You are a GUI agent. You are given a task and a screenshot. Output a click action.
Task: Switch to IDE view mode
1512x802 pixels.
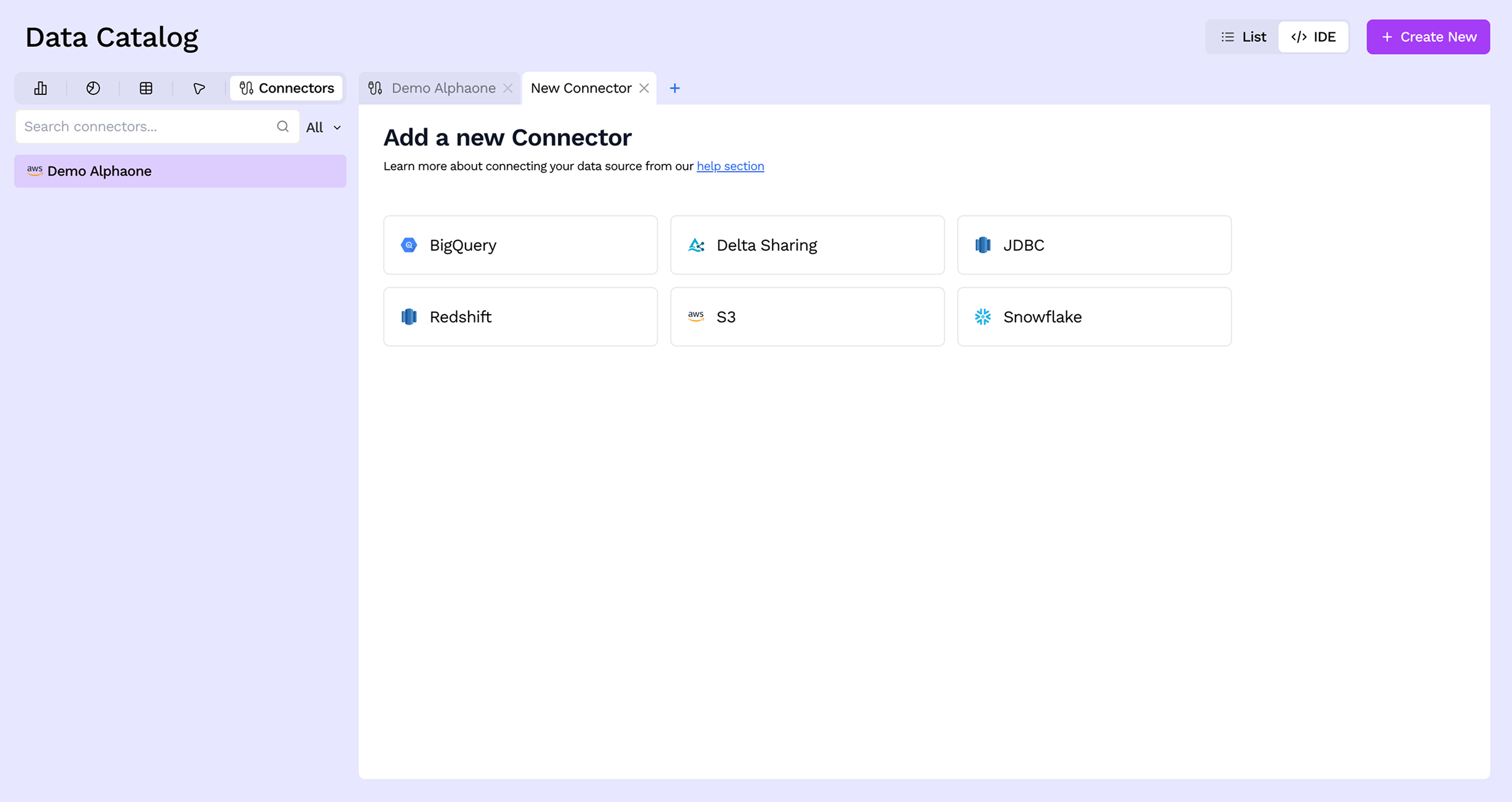point(1313,37)
